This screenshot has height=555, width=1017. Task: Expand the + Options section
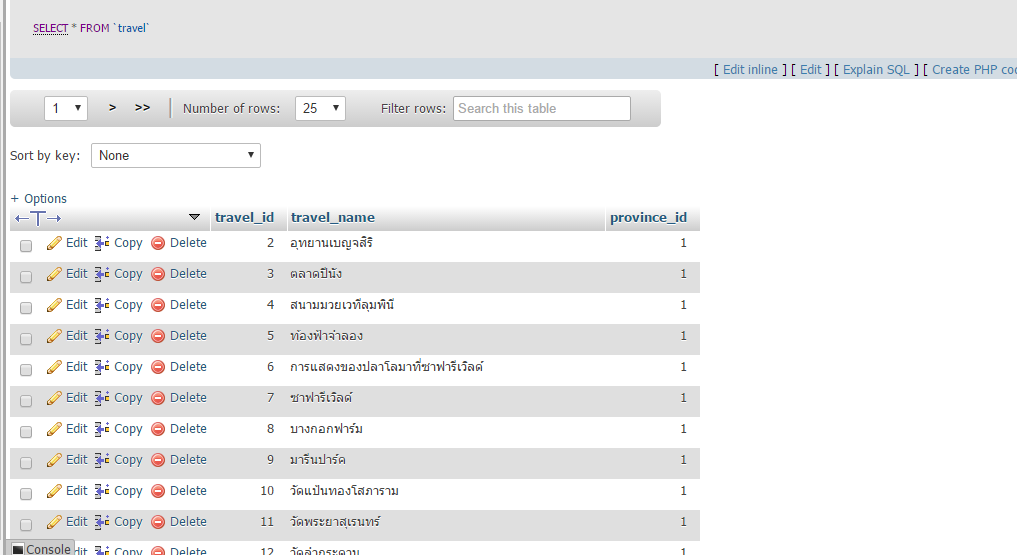point(38,198)
